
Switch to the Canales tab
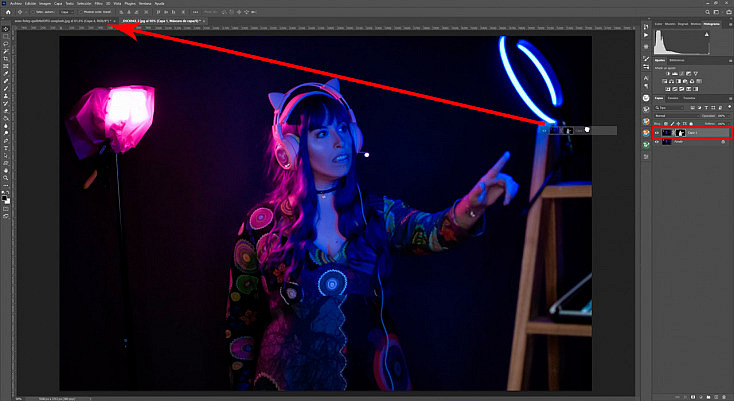(673, 98)
